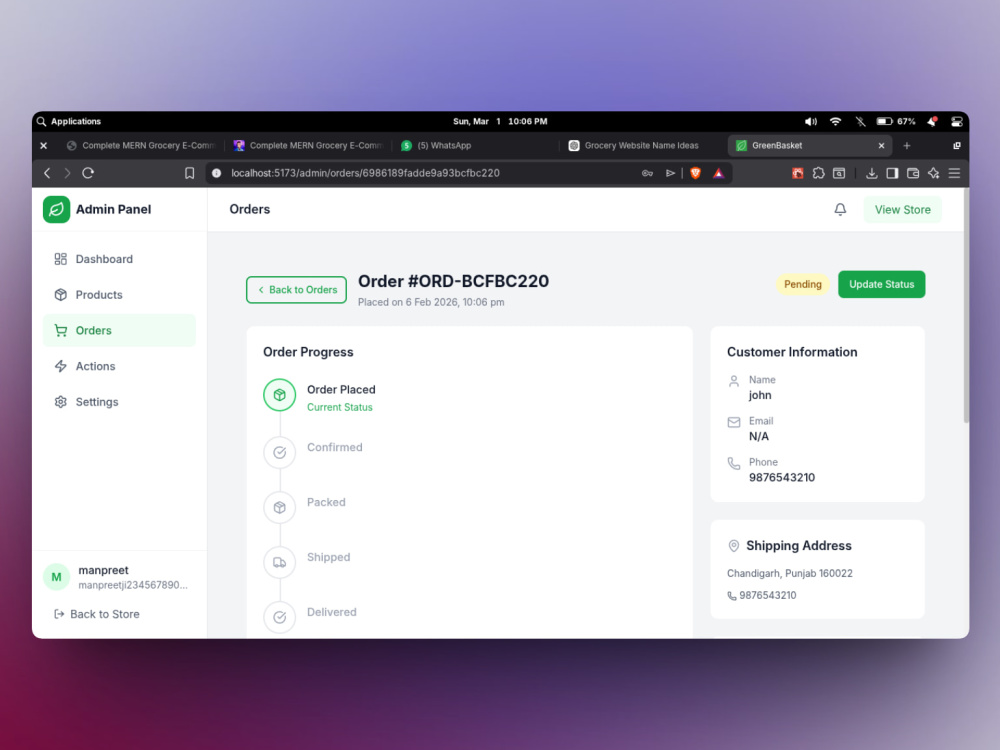Click the Pending status badge
This screenshot has height=750, width=1000.
(x=802, y=284)
